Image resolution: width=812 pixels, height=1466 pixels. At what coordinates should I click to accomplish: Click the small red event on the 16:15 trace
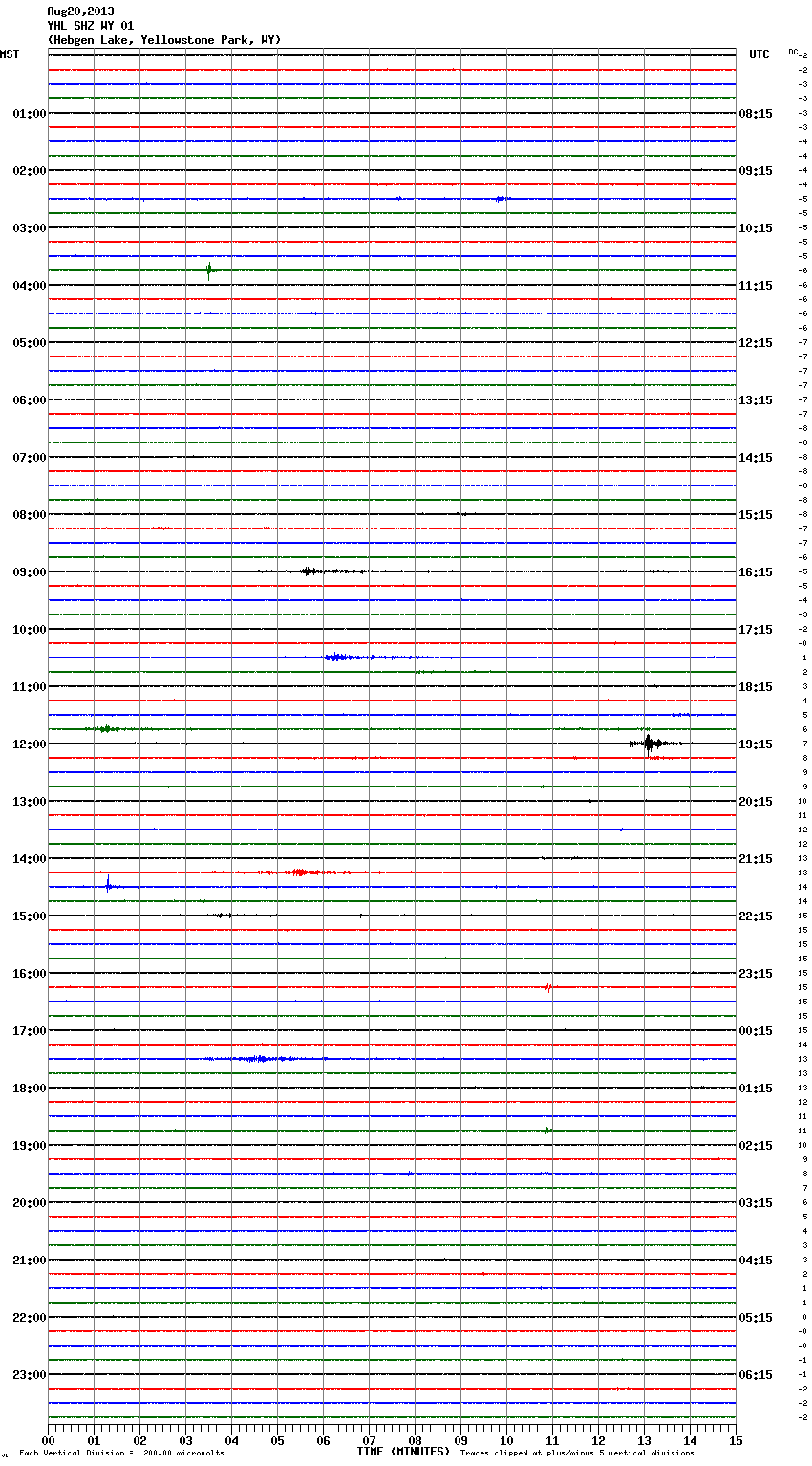(x=548, y=987)
